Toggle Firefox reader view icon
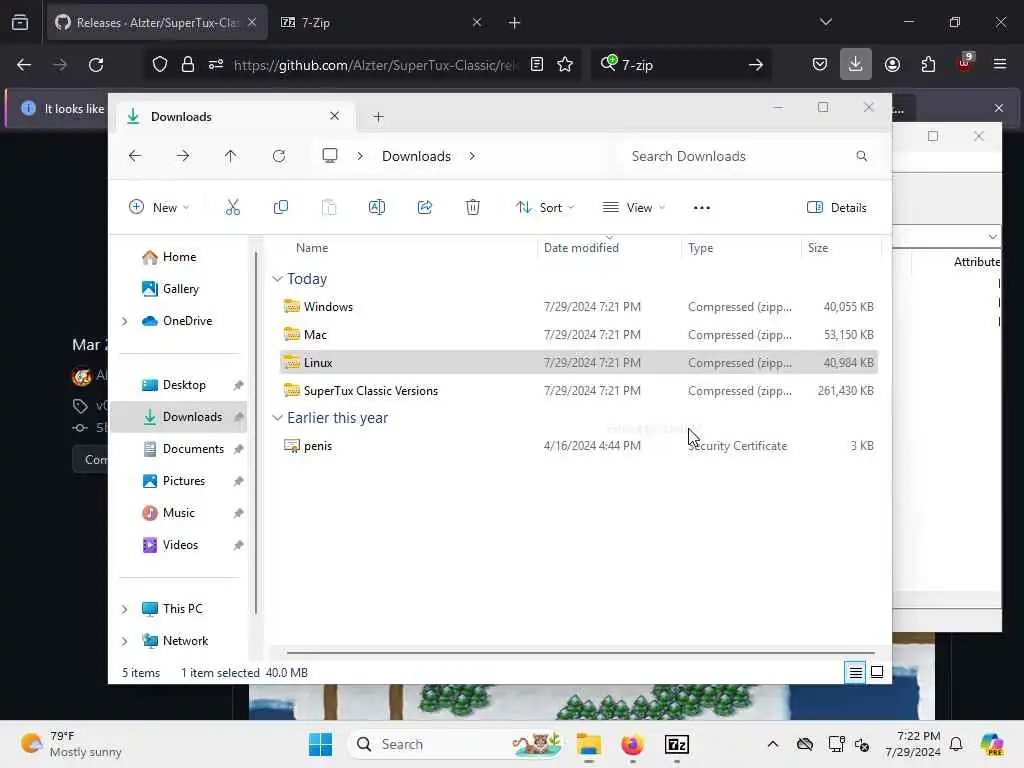 pyautogui.click(x=537, y=64)
